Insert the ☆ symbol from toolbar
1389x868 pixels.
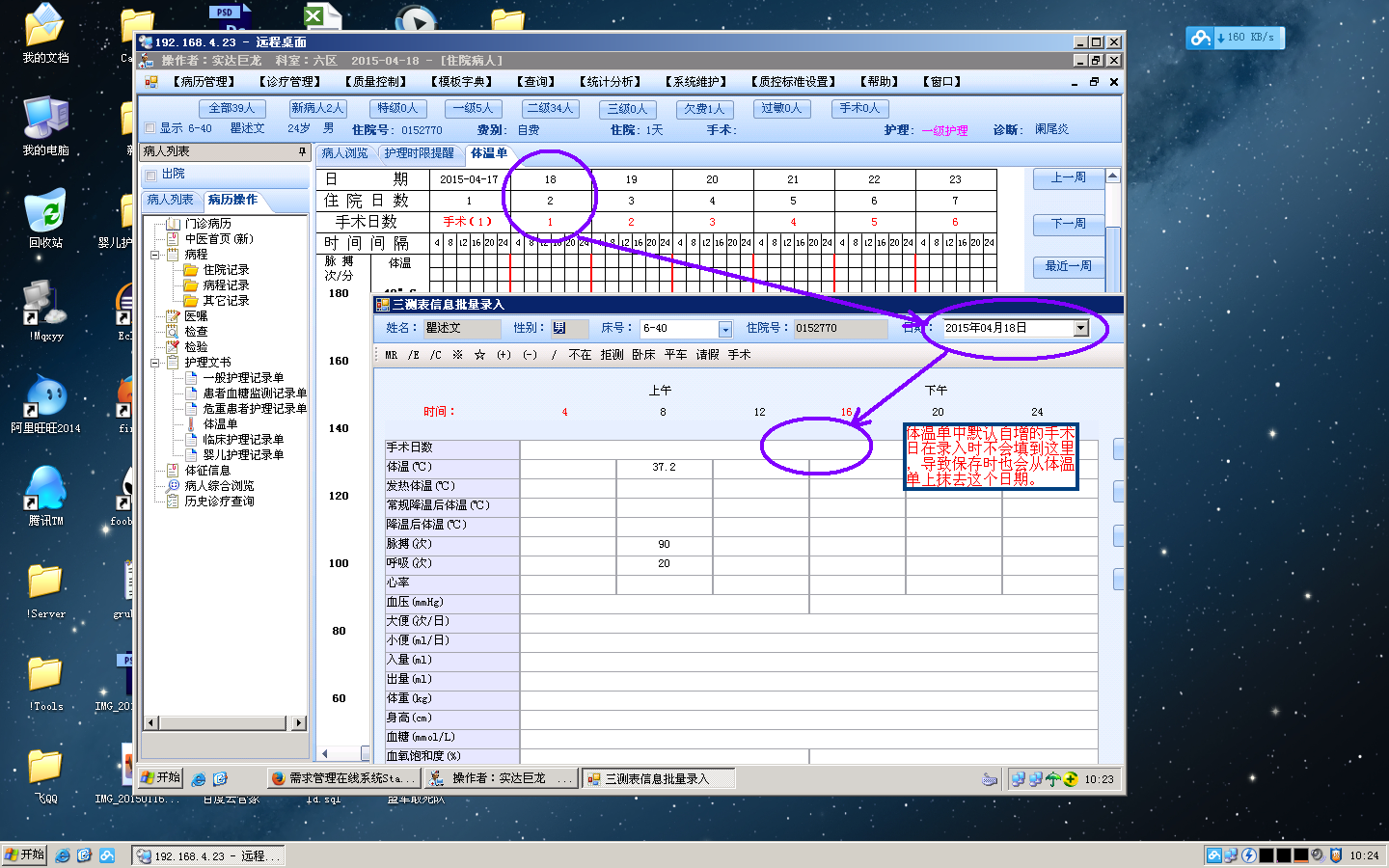(479, 355)
